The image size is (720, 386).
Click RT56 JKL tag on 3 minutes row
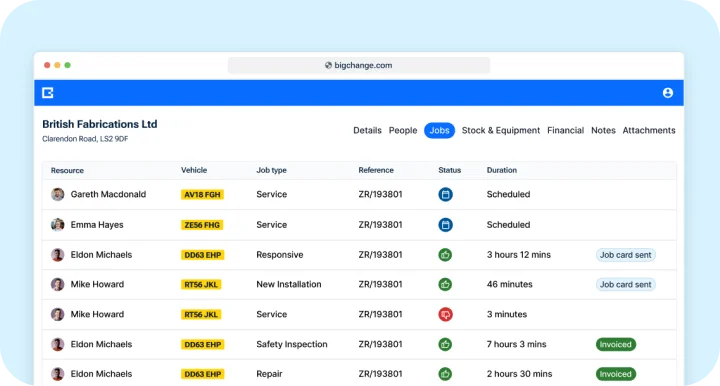201,314
